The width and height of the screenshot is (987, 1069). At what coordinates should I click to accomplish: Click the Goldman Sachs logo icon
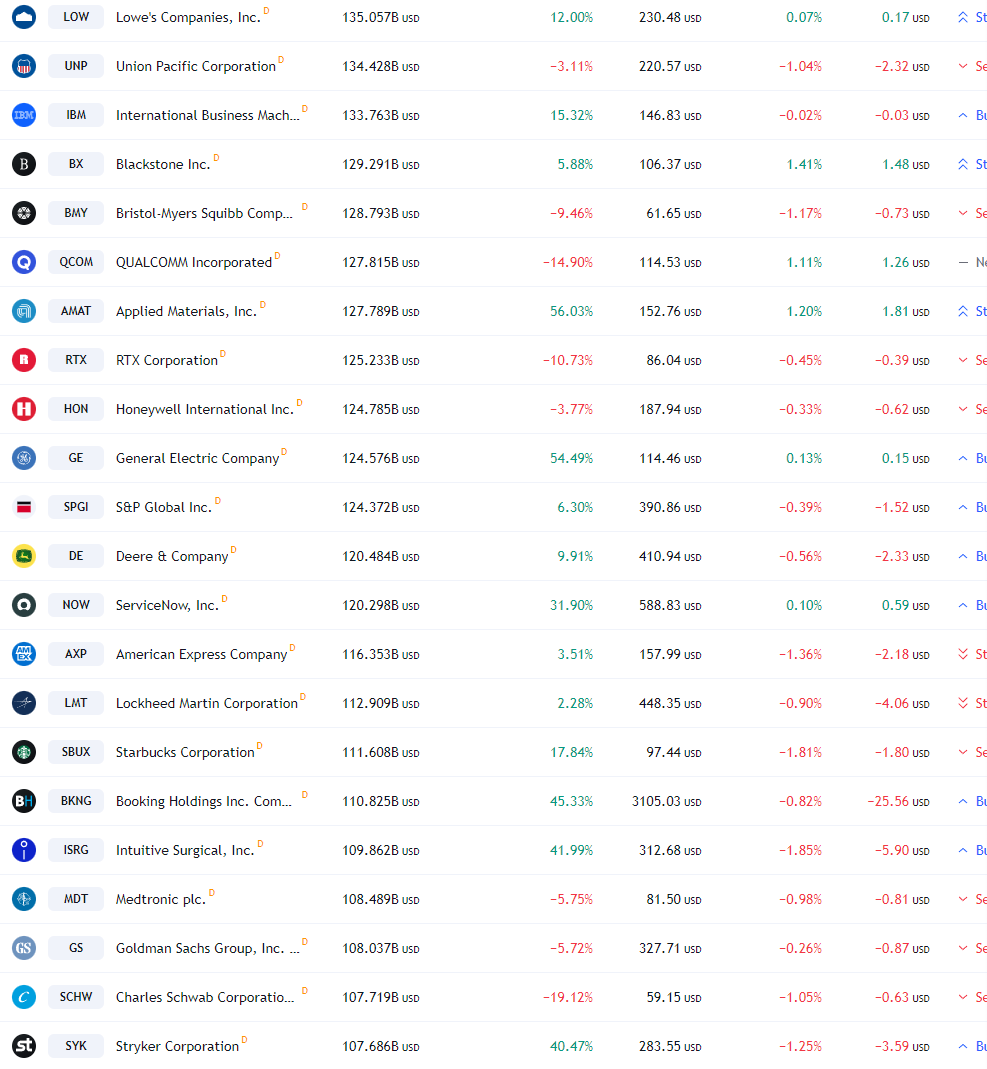click(24, 948)
